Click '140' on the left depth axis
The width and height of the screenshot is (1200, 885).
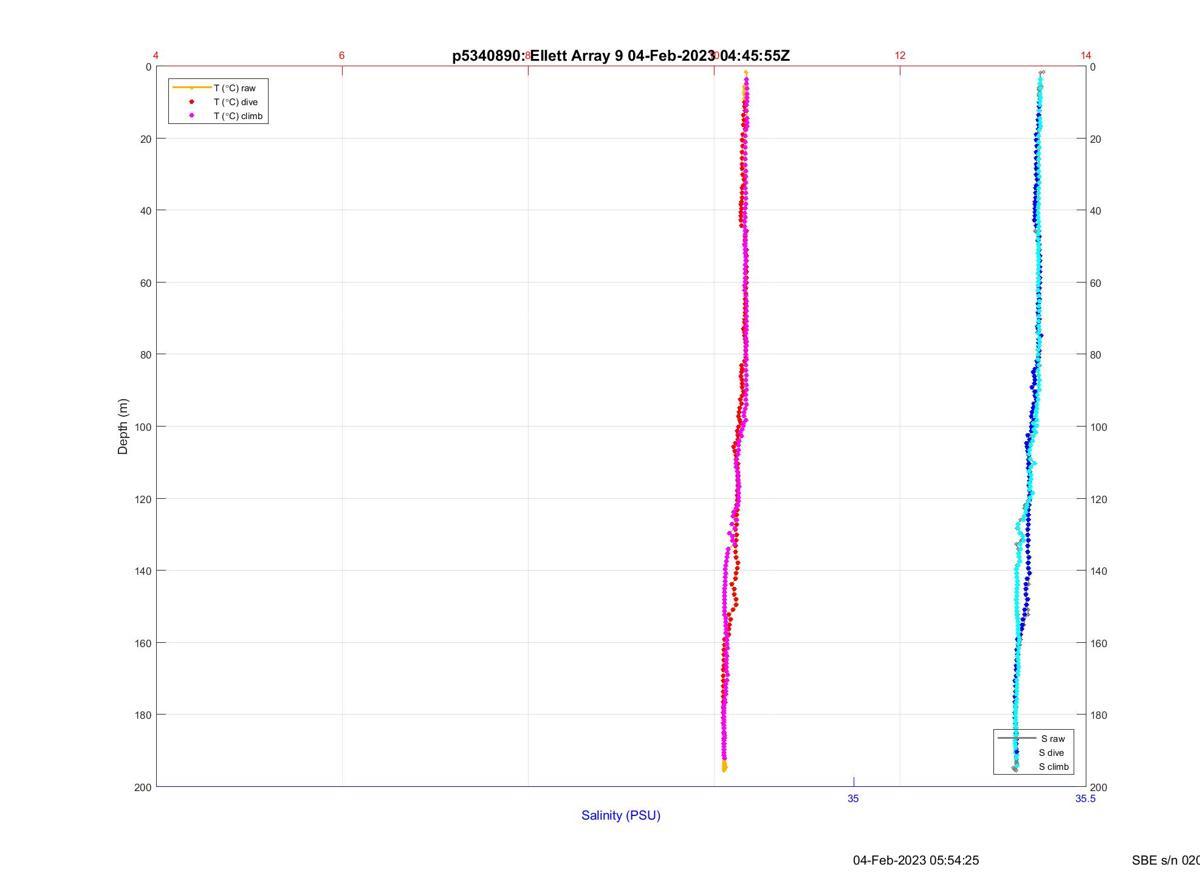coord(142,571)
